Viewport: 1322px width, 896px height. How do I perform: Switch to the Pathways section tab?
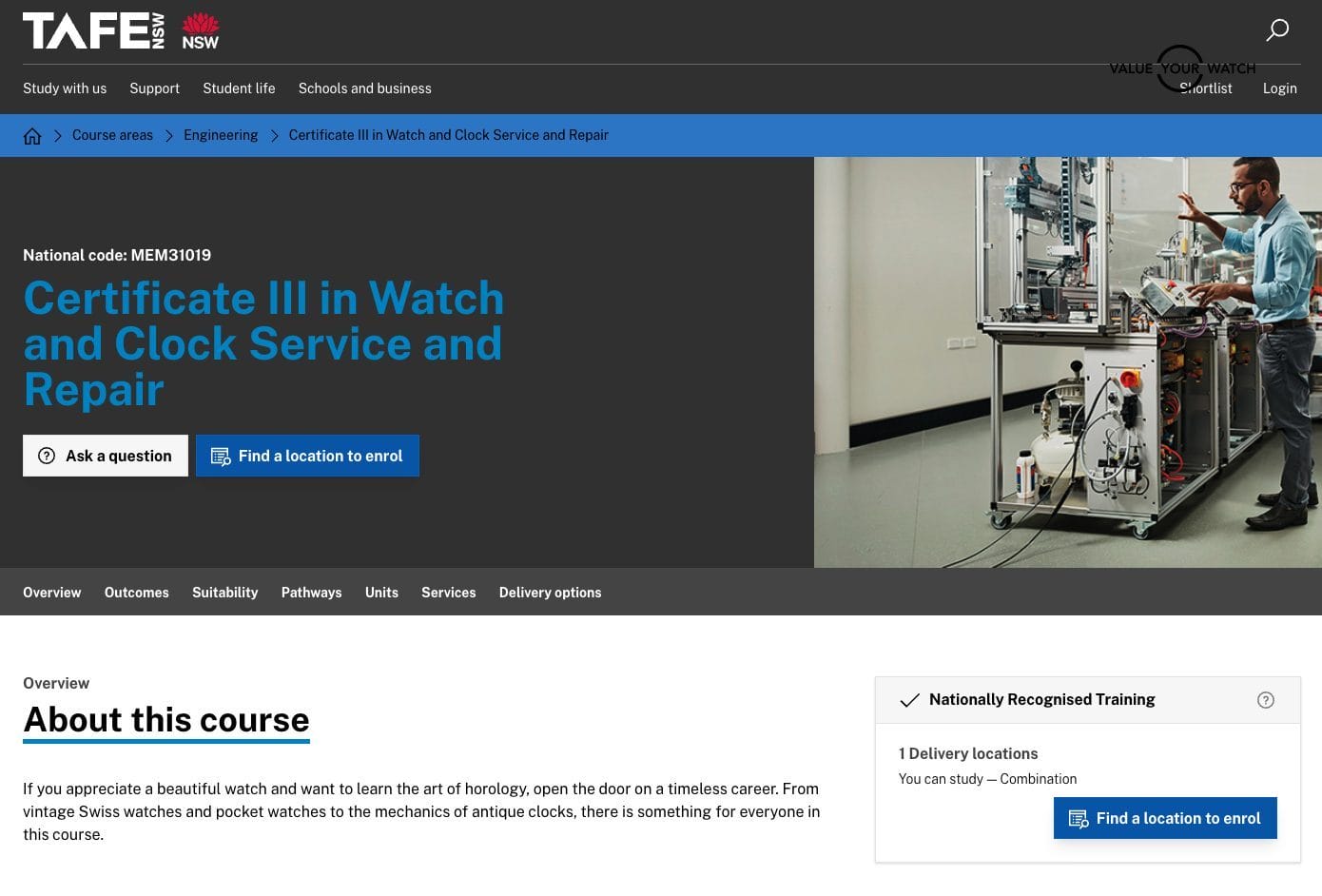click(311, 592)
